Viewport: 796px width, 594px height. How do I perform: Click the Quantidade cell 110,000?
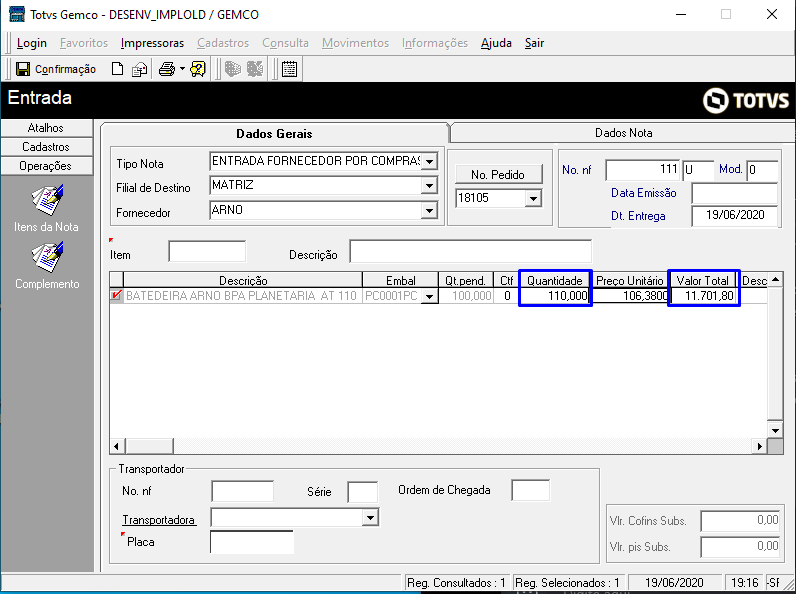tap(555, 296)
